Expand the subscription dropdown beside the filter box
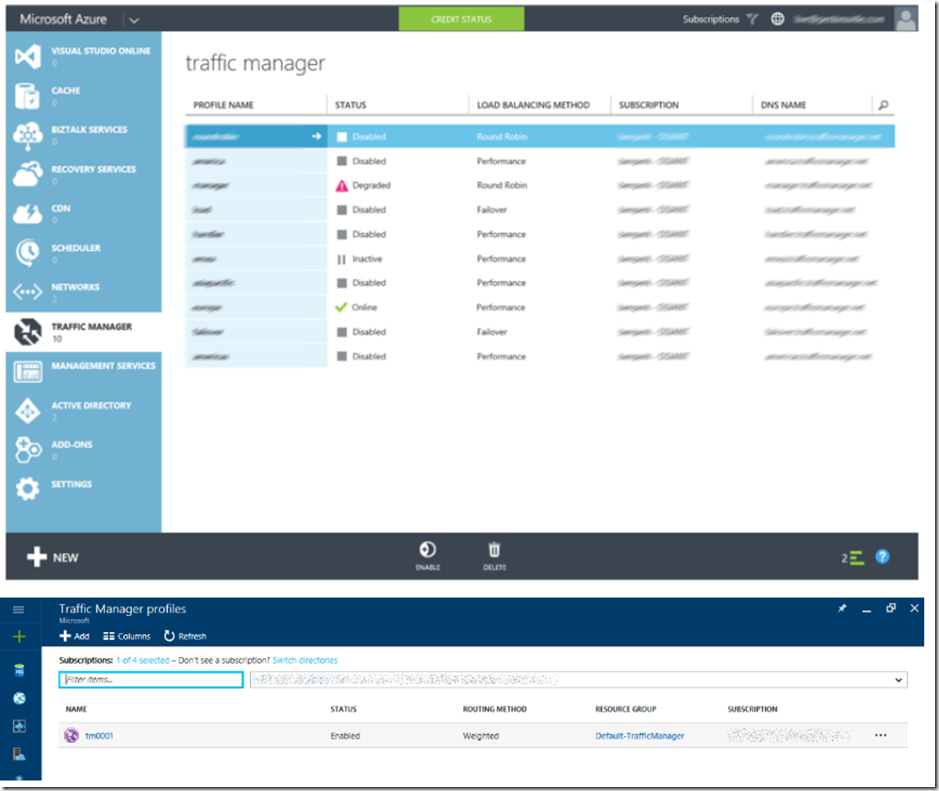The width and height of the screenshot is (939, 791). (898, 680)
